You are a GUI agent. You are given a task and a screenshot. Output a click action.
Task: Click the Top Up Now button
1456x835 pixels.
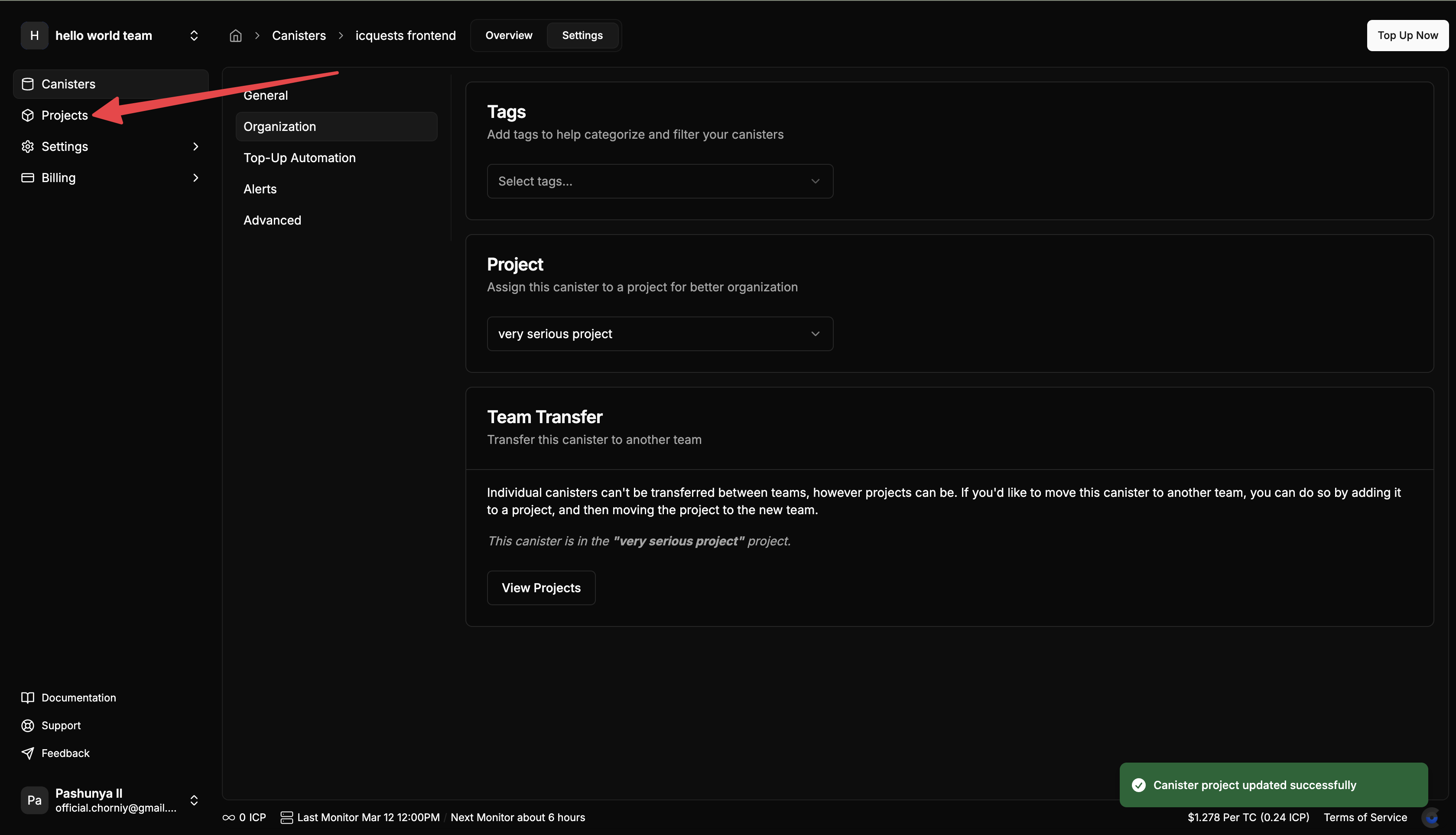pyautogui.click(x=1408, y=35)
